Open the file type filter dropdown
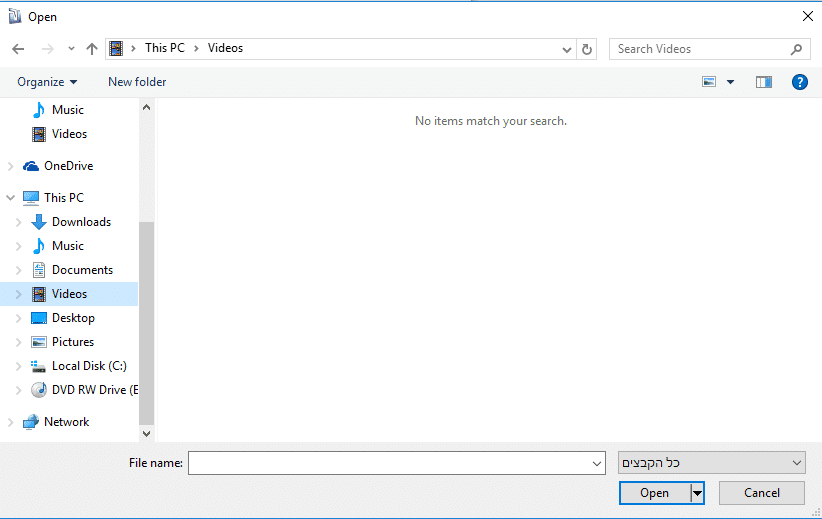Viewport: 822px width, 519px height. [x=711, y=463]
